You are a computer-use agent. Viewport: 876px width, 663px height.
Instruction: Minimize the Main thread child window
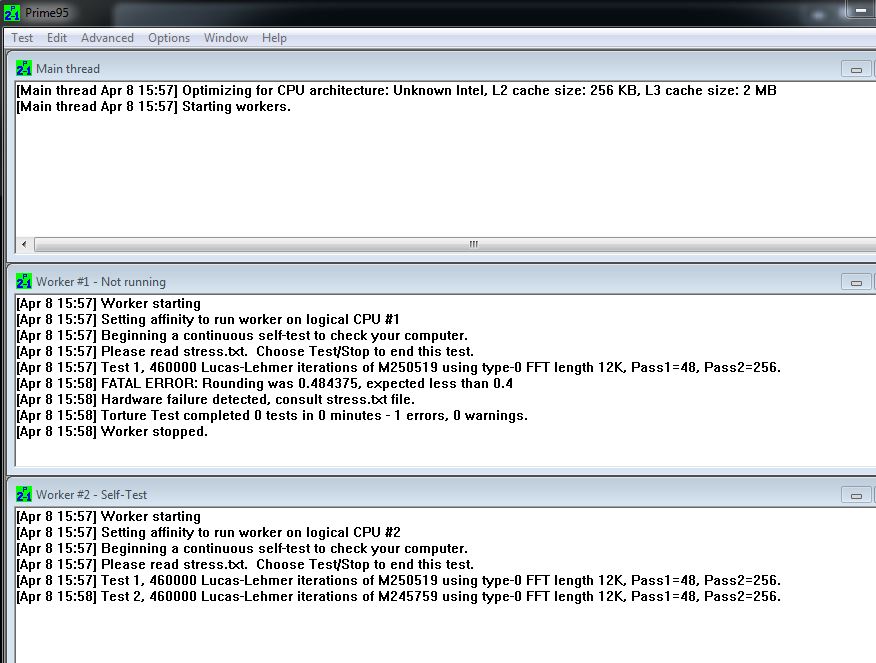855,69
